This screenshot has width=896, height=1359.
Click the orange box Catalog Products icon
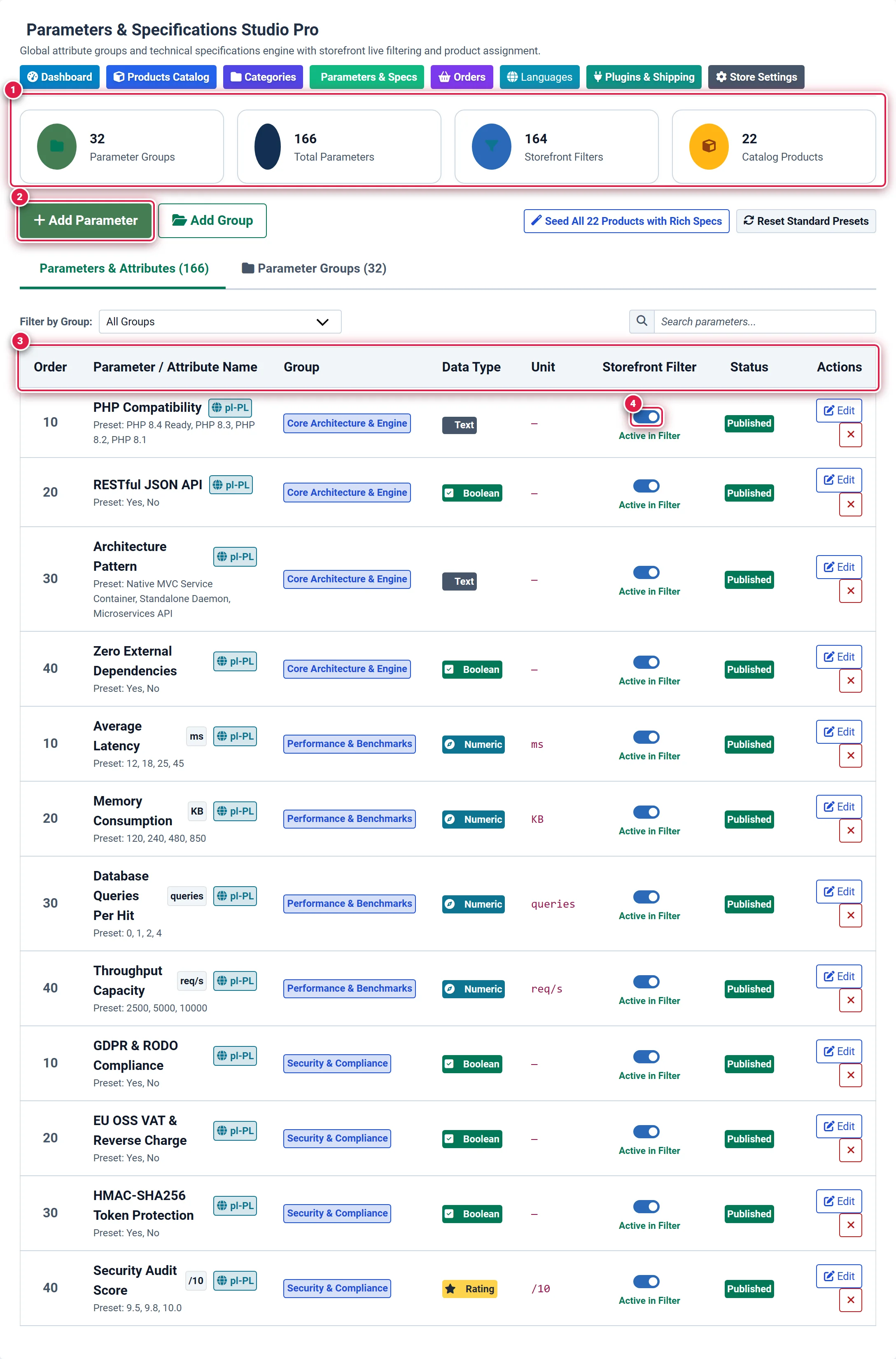[x=709, y=146]
